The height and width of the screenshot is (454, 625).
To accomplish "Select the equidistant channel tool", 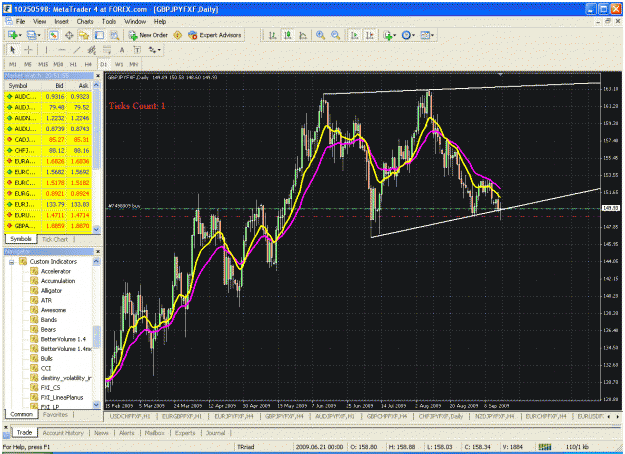I will (92, 50).
